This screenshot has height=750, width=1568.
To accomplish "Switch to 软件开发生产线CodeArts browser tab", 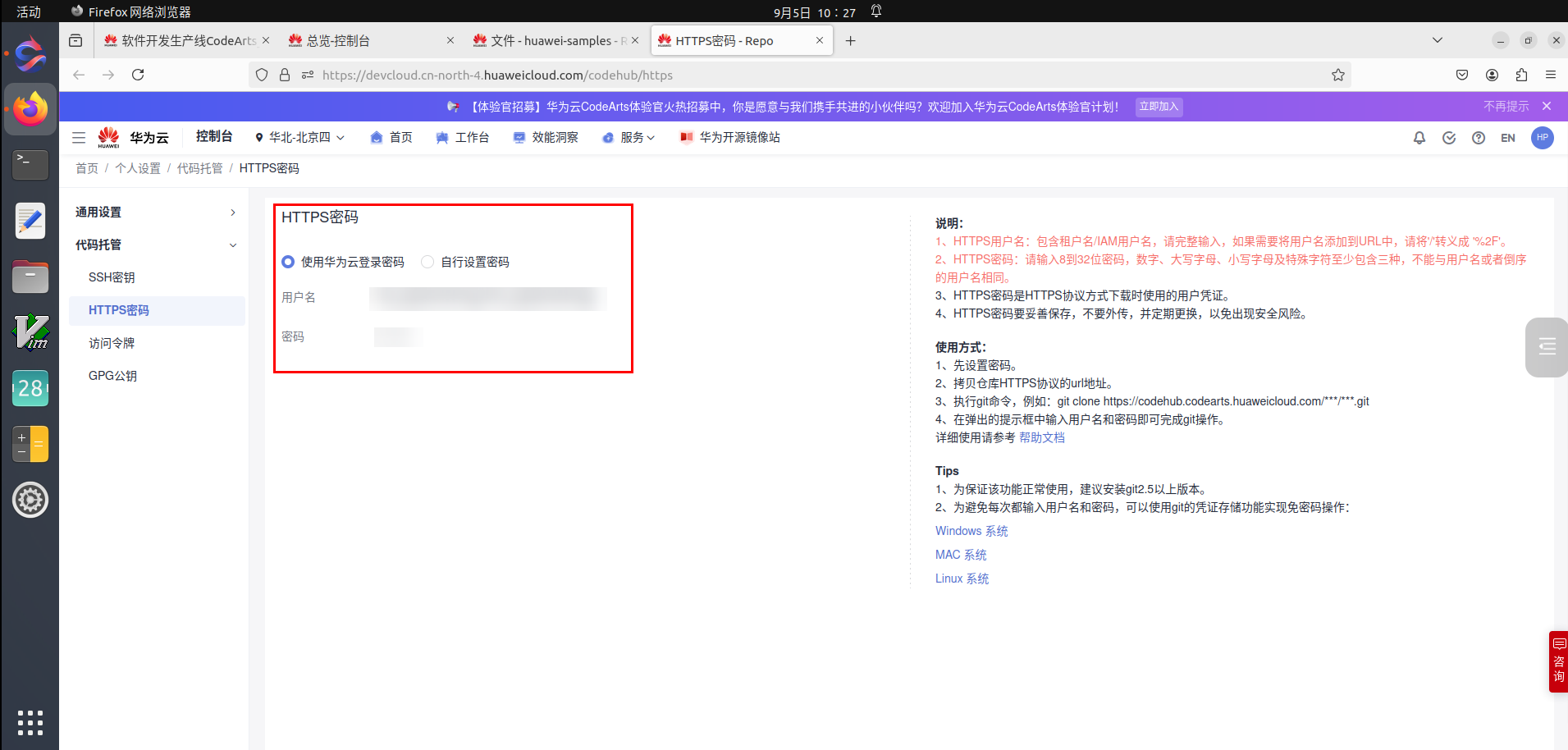I will click(x=187, y=40).
